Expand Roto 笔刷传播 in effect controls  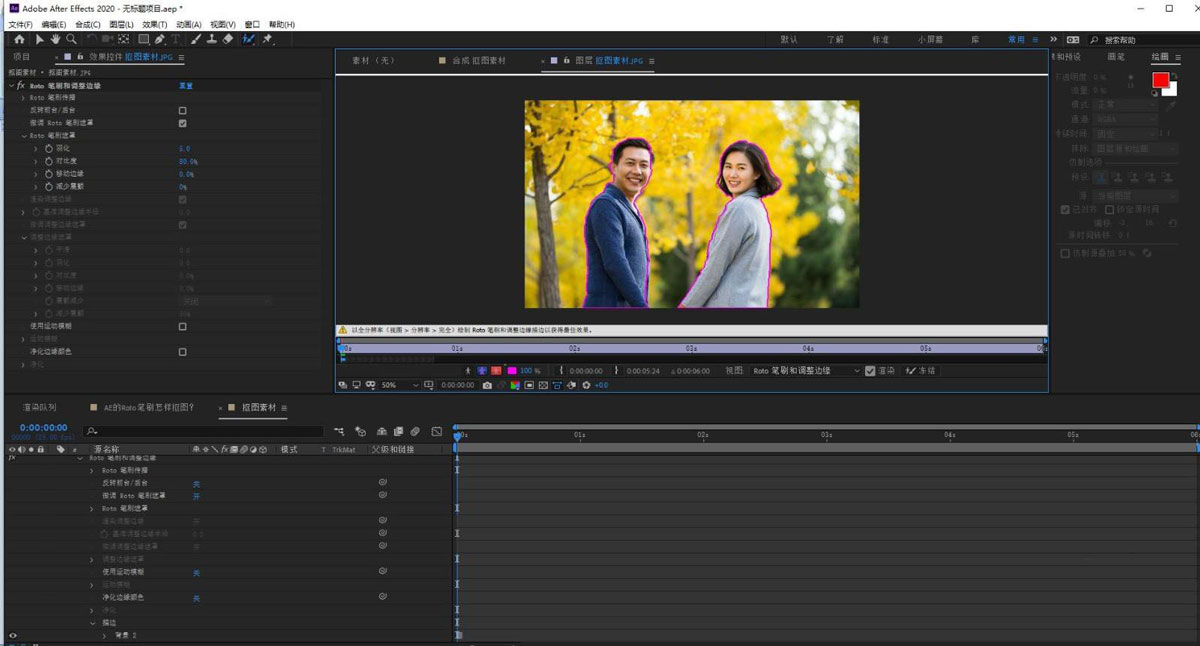(23, 98)
